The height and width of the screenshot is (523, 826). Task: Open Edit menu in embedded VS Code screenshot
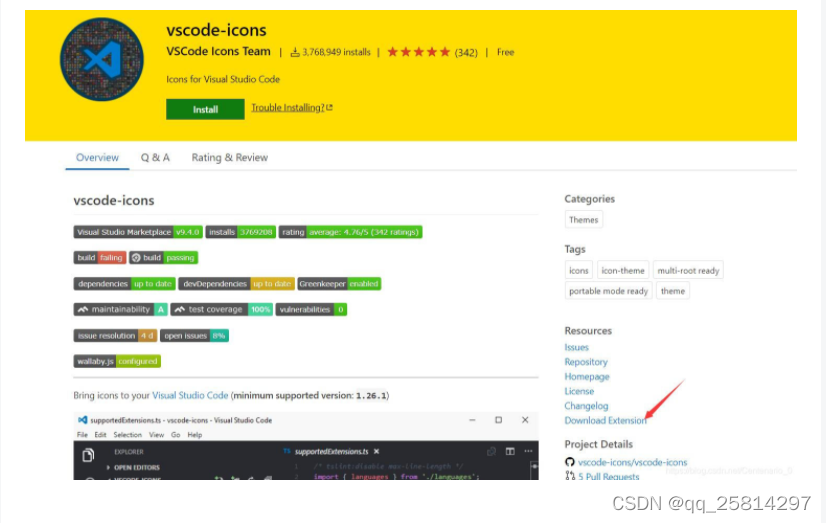tap(100, 435)
